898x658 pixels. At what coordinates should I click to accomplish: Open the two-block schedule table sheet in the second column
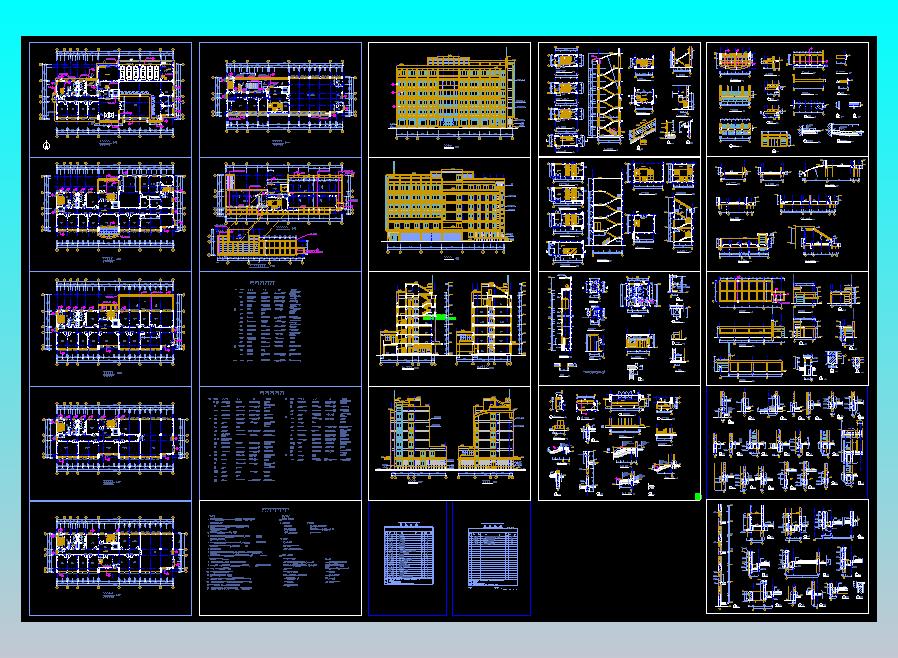(x=281, y=443)
